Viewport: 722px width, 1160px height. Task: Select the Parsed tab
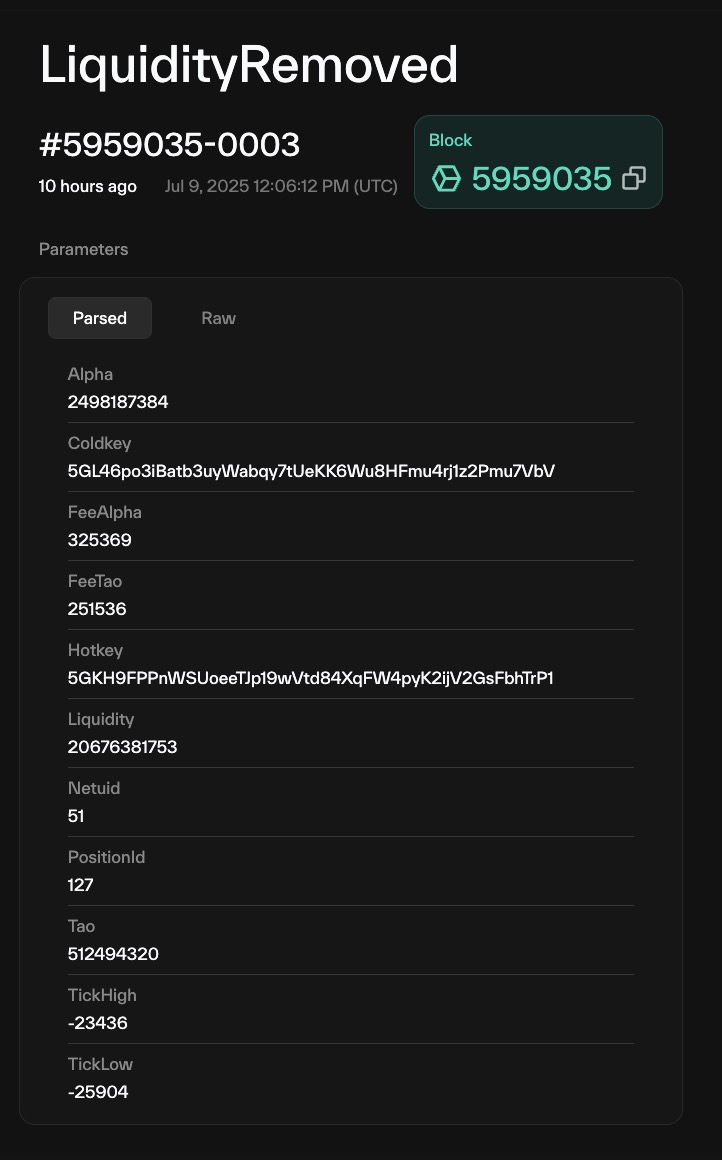(x=100, y=318)
